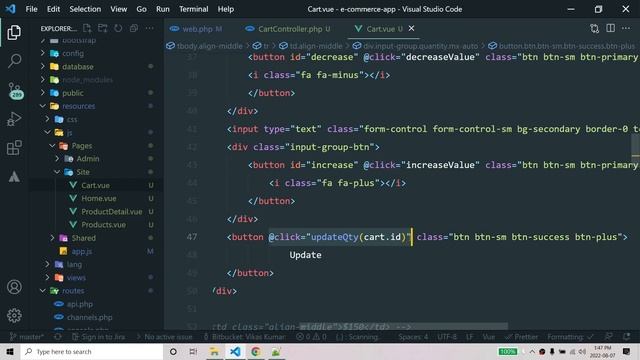Refresh the Explorer file tree
The image size is (640, 360).
(x=118, y=28)
